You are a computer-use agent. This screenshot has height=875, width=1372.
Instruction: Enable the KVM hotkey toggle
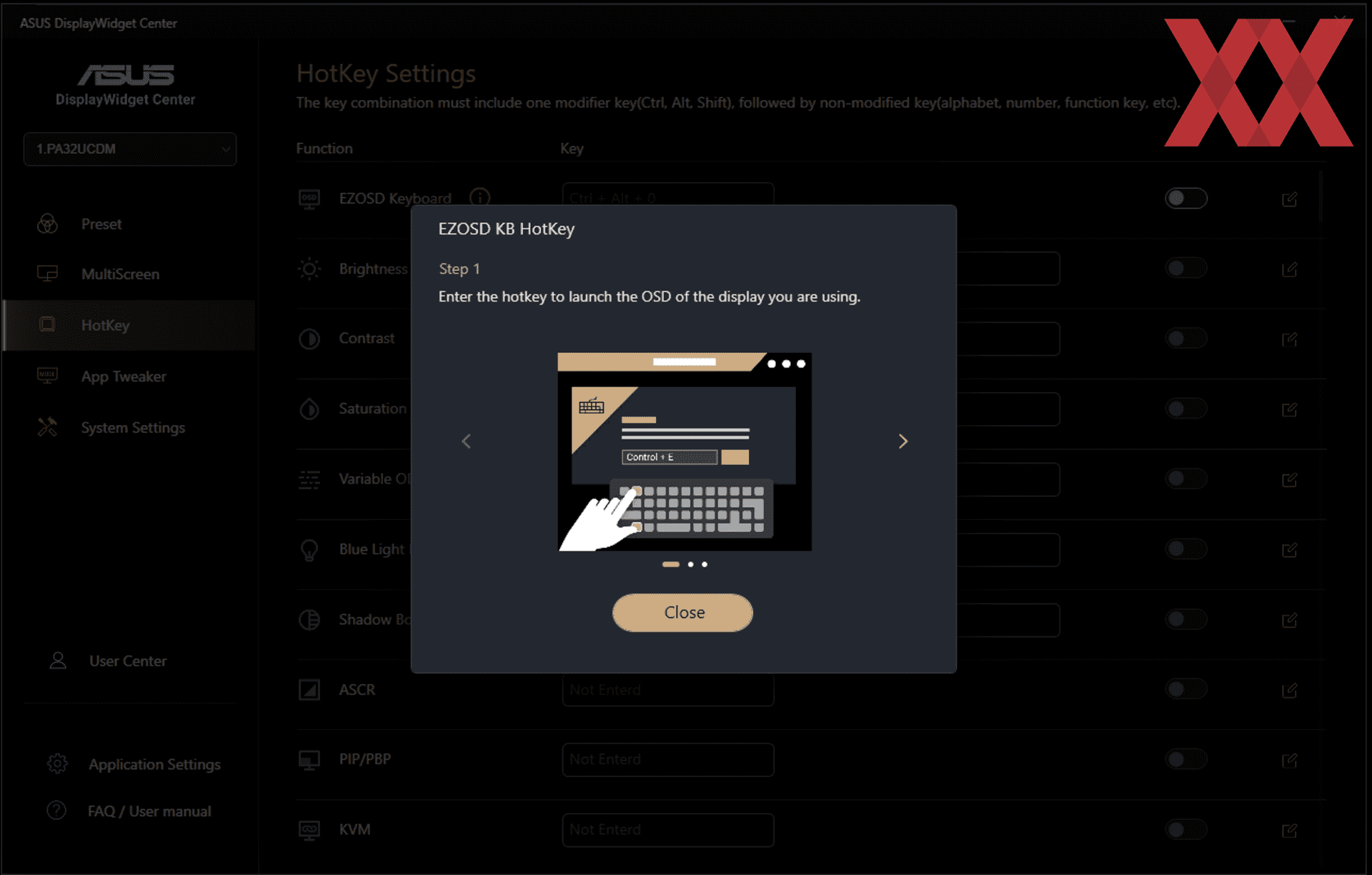1185,829
